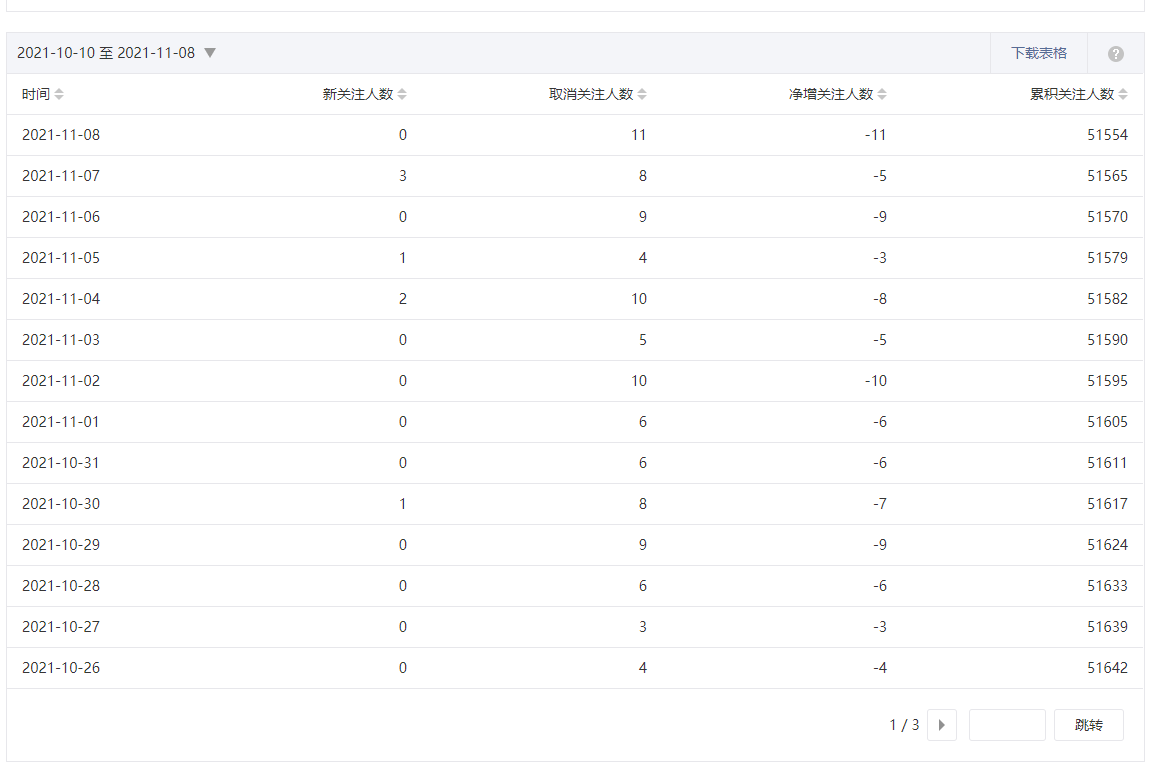This screenshot has width=1164, height=779.
Task: Sort table using 累积关注人数 sort icon
Action: [x=1123, y=94]
